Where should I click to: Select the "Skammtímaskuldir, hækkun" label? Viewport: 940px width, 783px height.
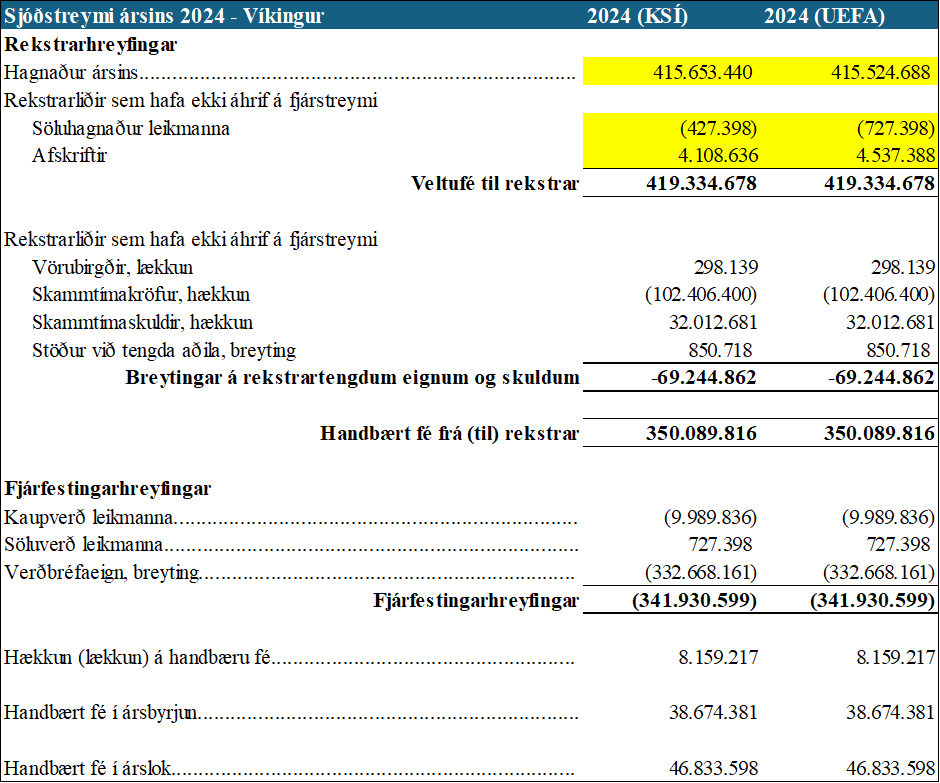click(x=143, y=323)
